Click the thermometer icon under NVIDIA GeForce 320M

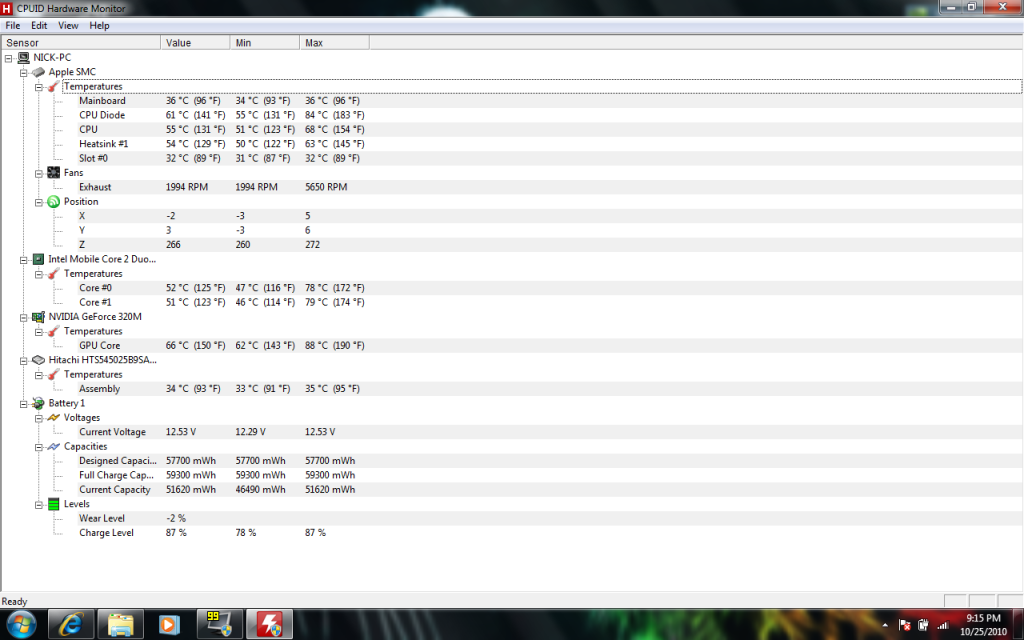point(54,331)
